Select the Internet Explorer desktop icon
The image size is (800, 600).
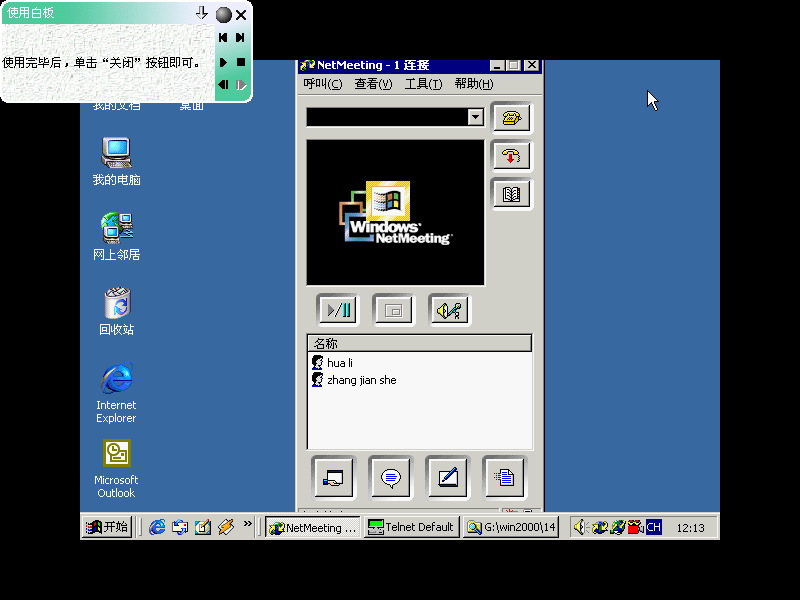point(116,393)
